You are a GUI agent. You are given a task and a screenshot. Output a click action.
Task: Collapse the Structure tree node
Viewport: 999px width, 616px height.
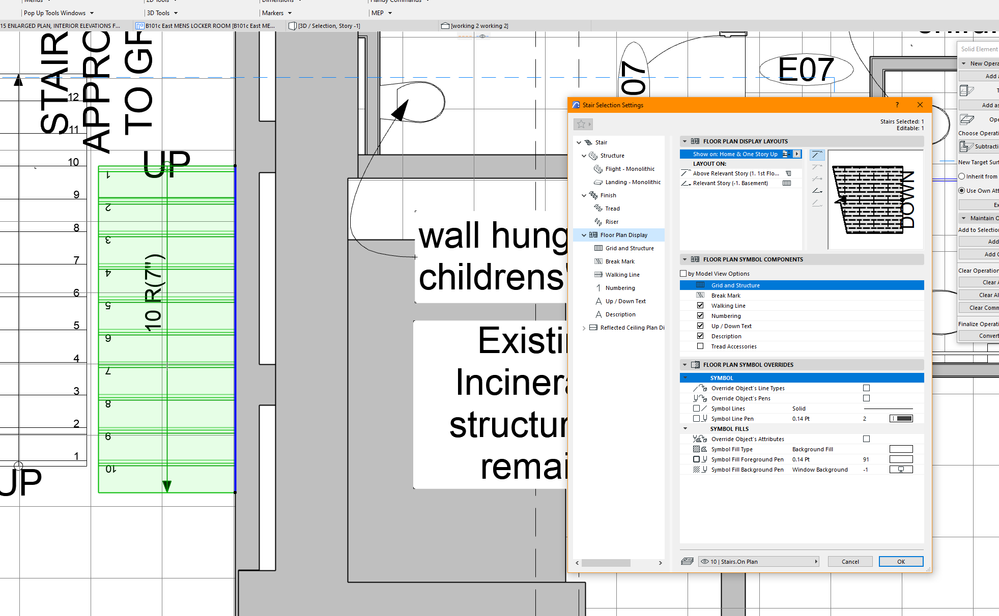(x=584, y=156)
